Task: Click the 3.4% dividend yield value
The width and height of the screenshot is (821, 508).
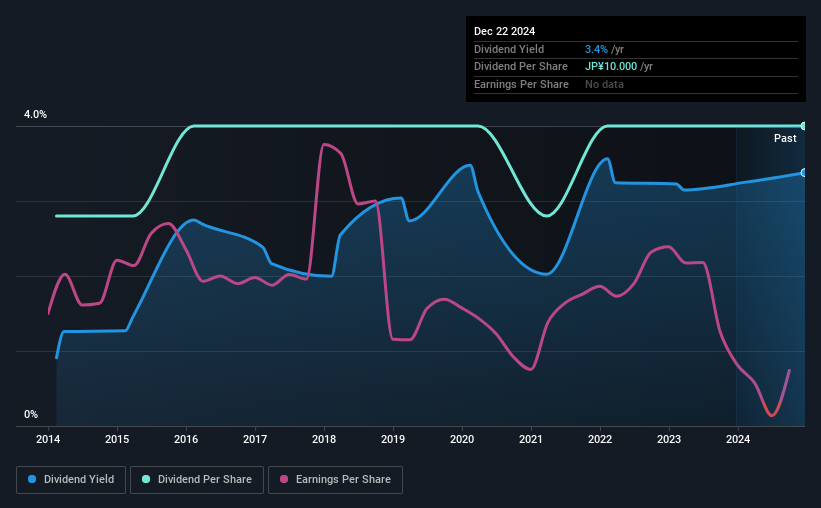Action: [x=596, y=49]
